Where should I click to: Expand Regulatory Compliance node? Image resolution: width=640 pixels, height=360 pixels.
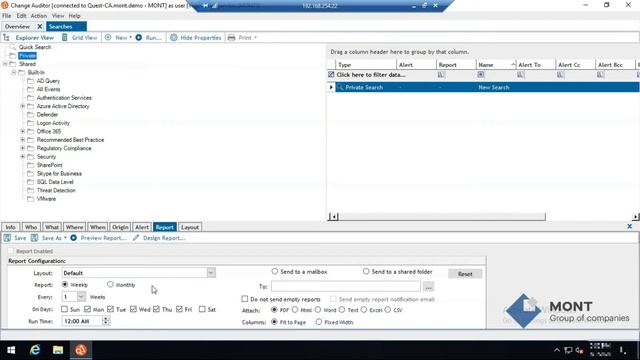coord(23,148)
